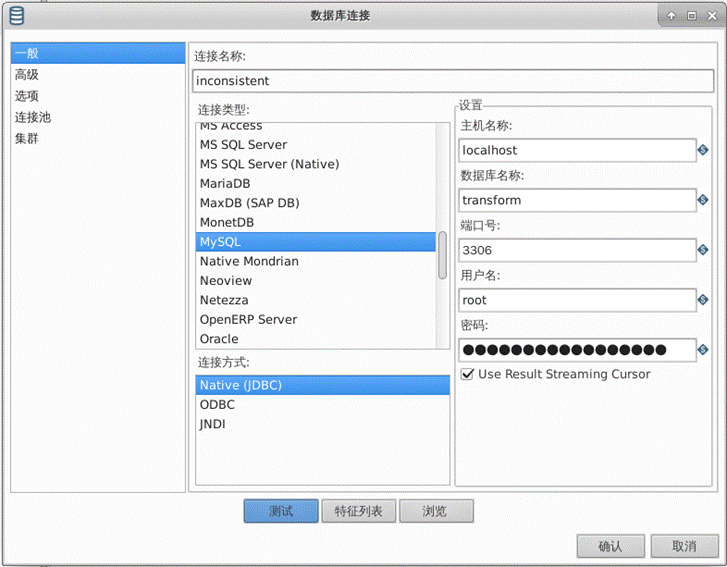727x567 pixels.
Task: Close the 数据库连接 dialog
Action: coord(712,16)
